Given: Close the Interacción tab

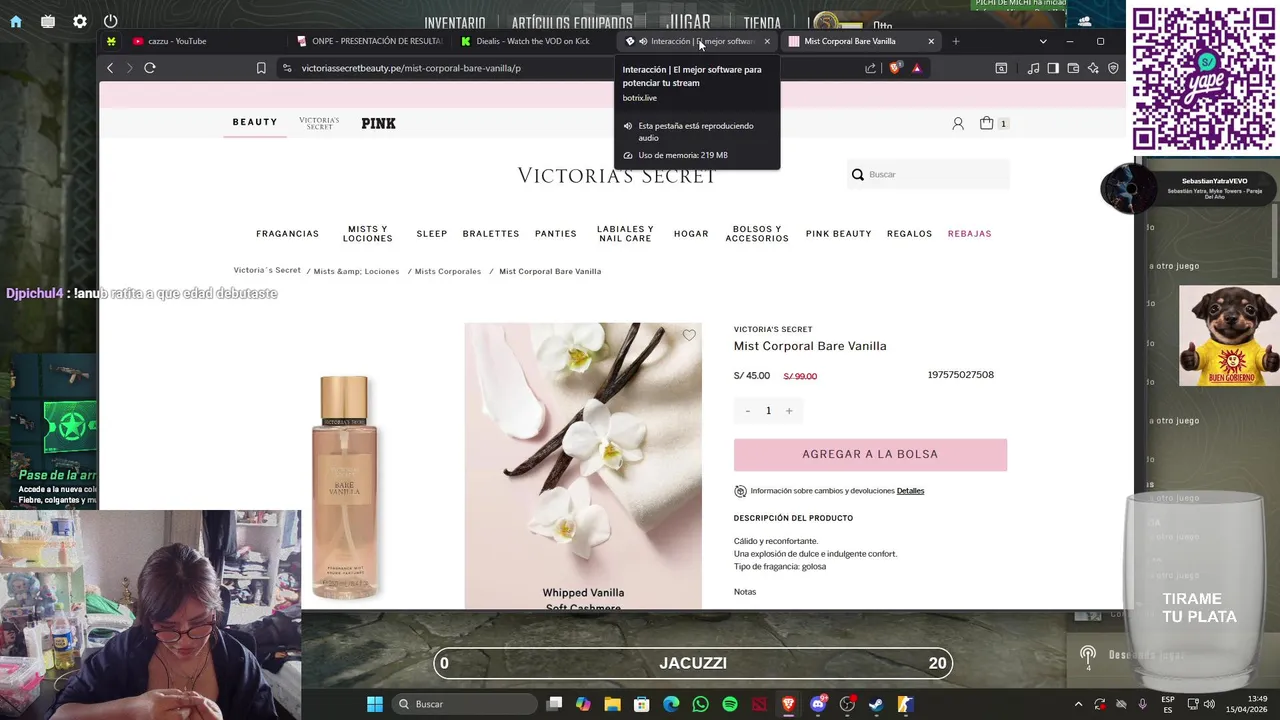Looking at the screenshot, I should point(767,41).
